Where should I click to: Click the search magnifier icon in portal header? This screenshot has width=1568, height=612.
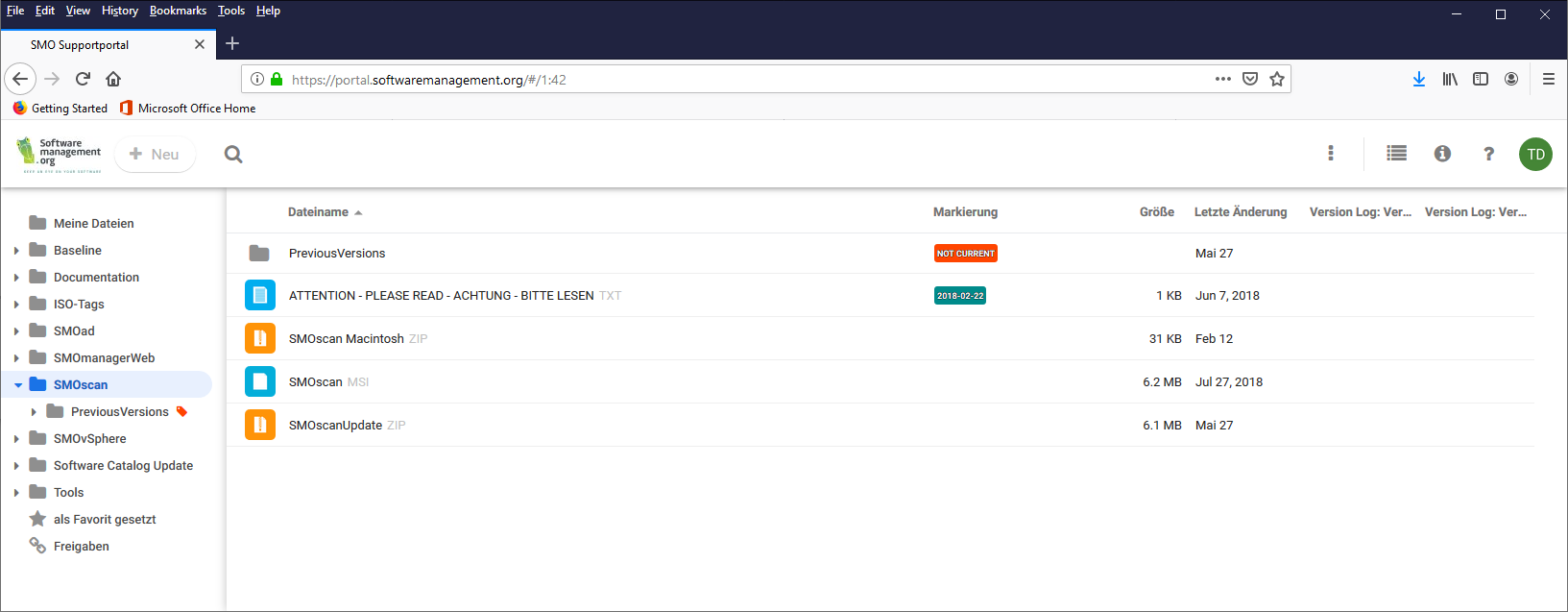pos(233,155)
